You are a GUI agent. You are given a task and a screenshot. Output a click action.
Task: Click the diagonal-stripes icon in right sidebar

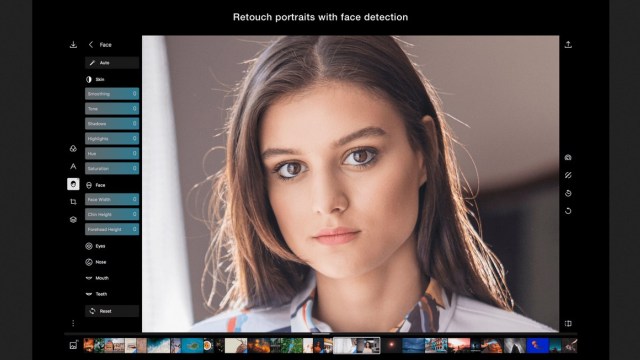[x=568, y=175]
